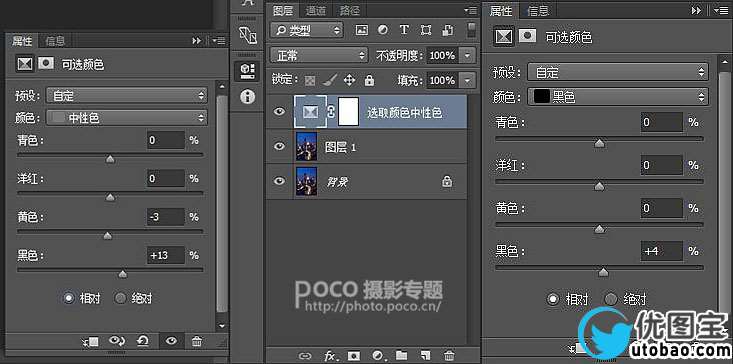733x364 pixels.
Task: Open the fill 100% dropdown arrow
Action: click(x=467, y=80)
